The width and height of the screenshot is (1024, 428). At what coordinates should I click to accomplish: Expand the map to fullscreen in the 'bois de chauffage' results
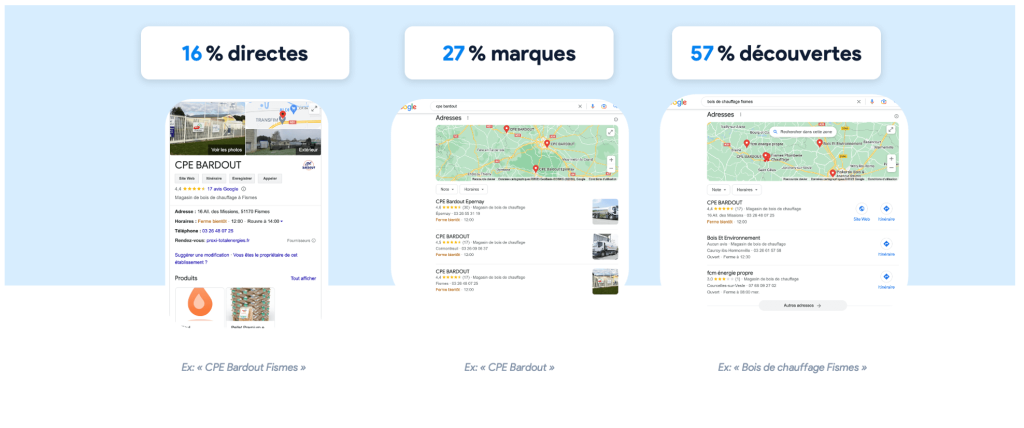tap(891, 129)
